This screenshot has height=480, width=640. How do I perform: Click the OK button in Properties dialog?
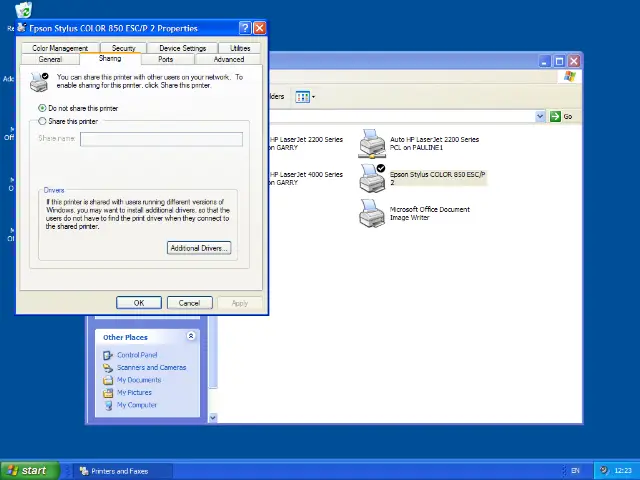click(139, 303)
